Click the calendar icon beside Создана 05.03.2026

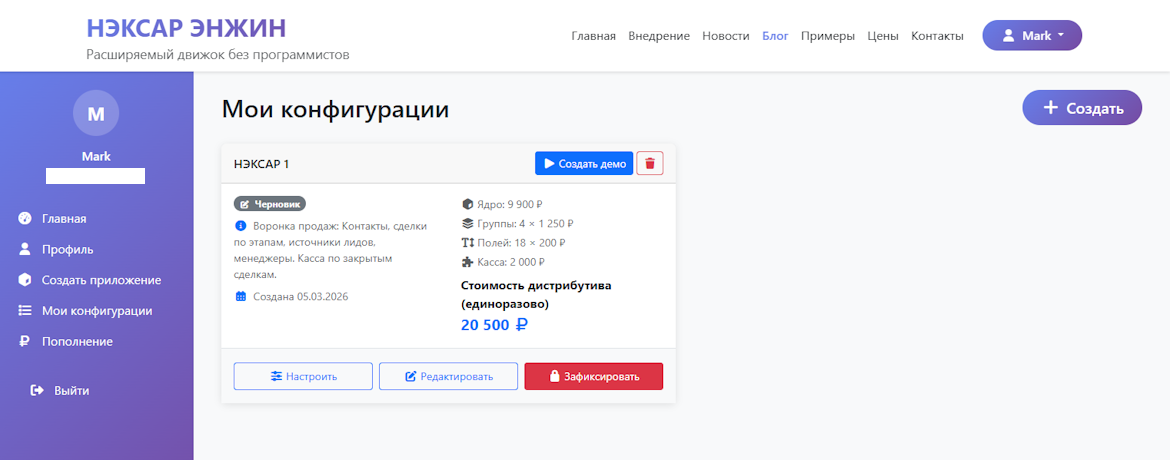pos(240,296)
